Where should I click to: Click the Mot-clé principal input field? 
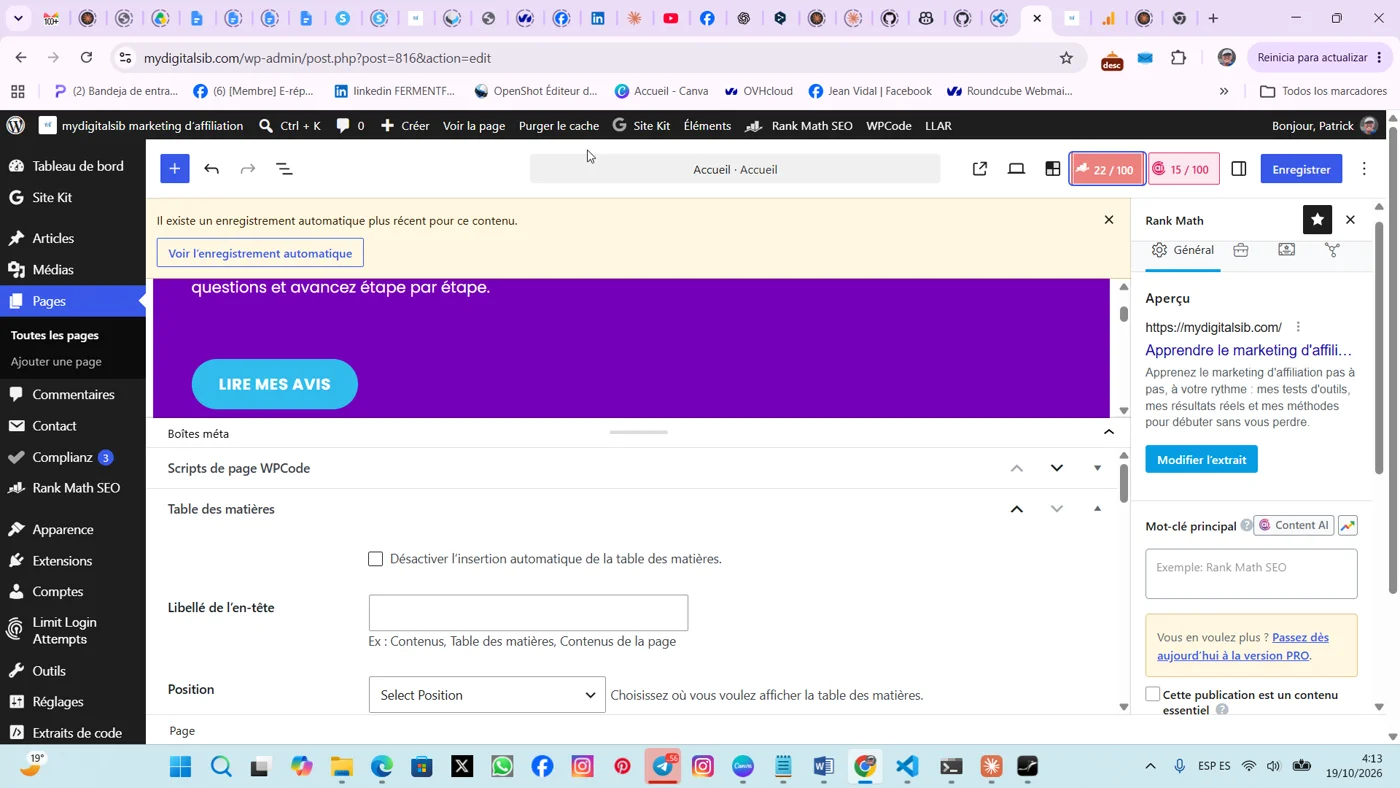(x=1251, y=573)
